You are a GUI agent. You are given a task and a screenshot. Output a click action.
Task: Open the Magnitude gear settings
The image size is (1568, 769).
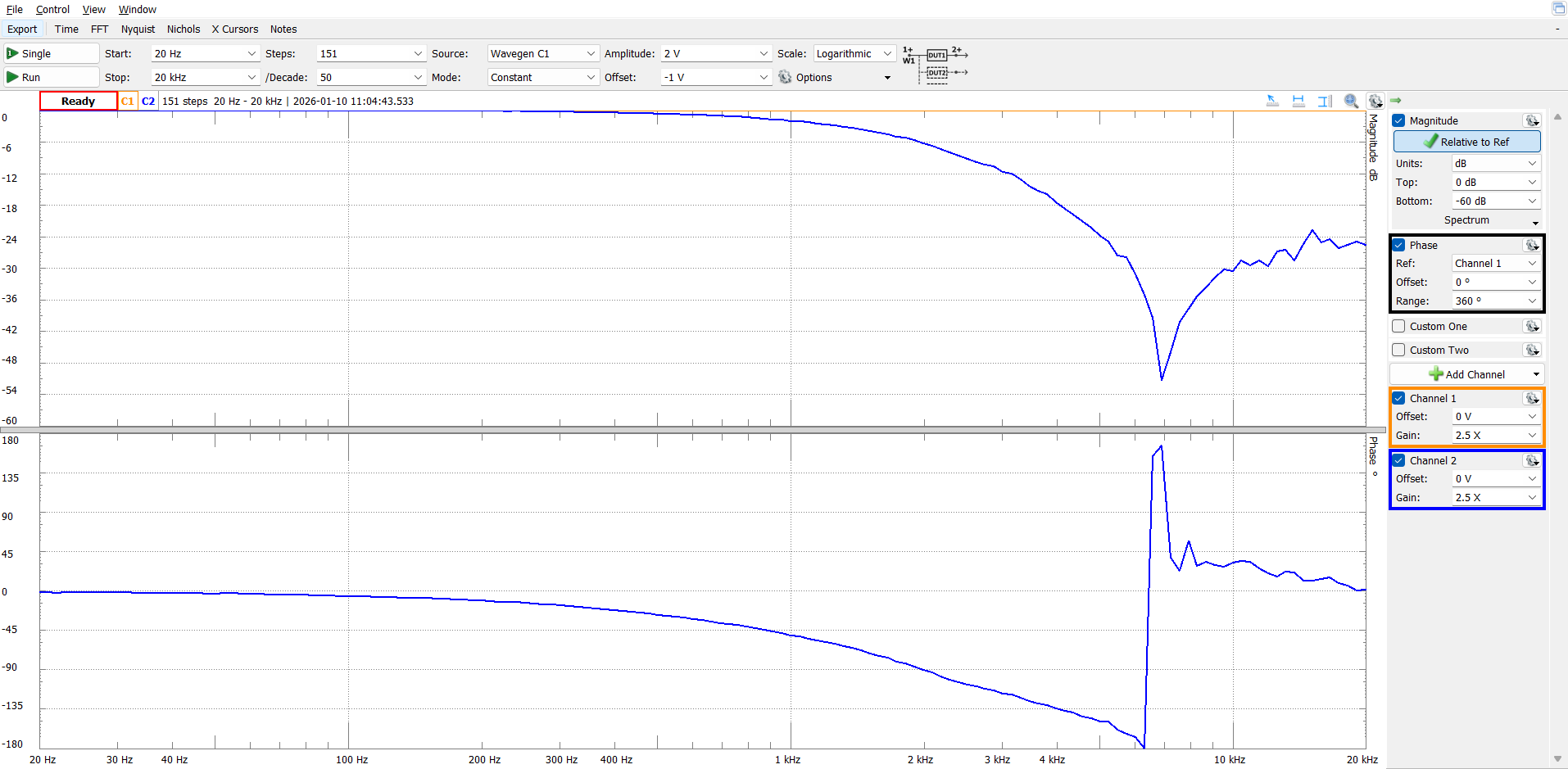[x=1531, y=120]
